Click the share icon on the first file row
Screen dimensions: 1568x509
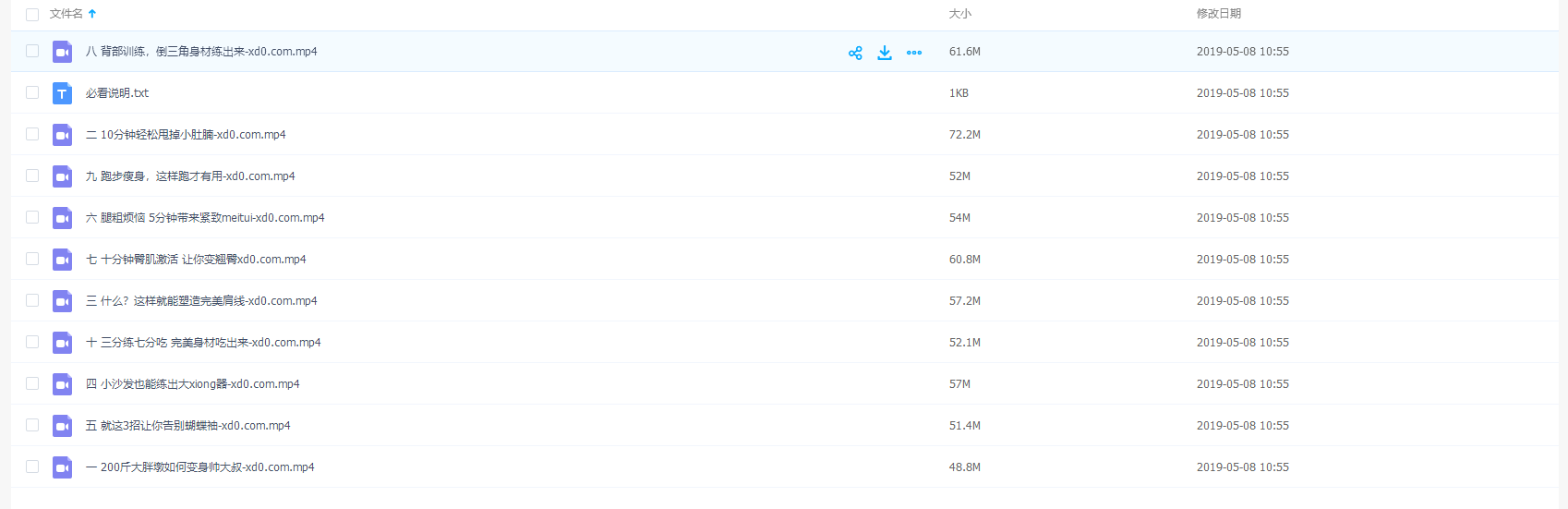click(x=855, y=53)
